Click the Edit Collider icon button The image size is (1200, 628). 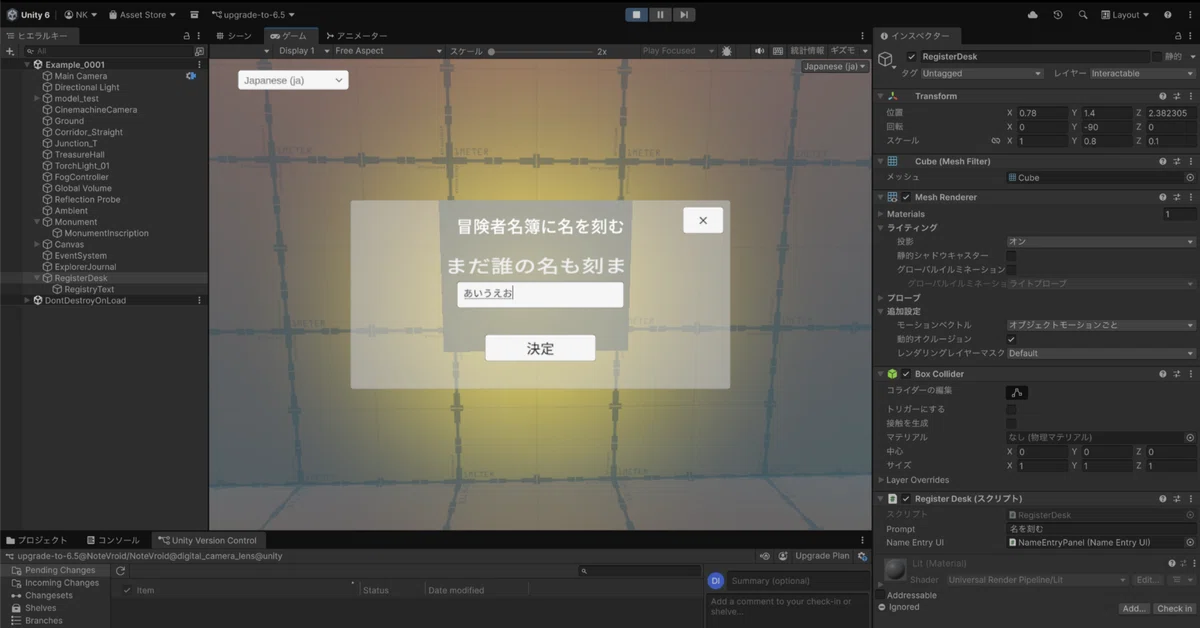[x=1017, y=393]
